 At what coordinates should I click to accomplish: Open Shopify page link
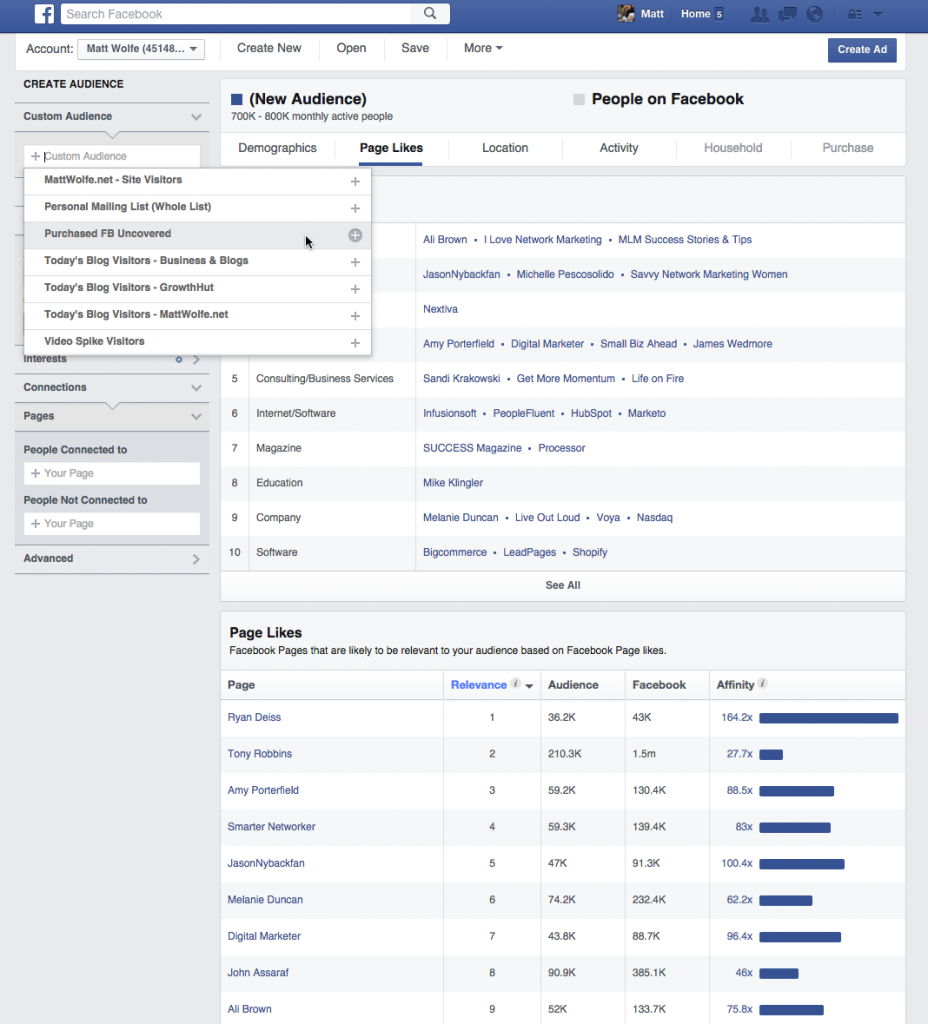coord(590,552)
